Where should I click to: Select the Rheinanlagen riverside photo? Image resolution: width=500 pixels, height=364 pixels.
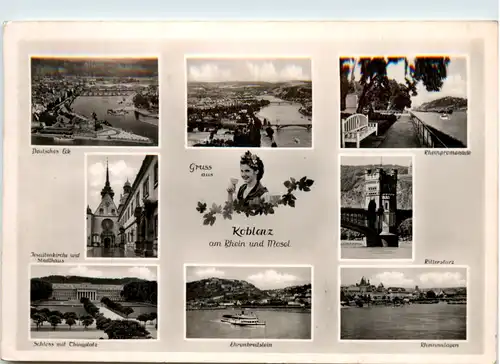(403, 303)
